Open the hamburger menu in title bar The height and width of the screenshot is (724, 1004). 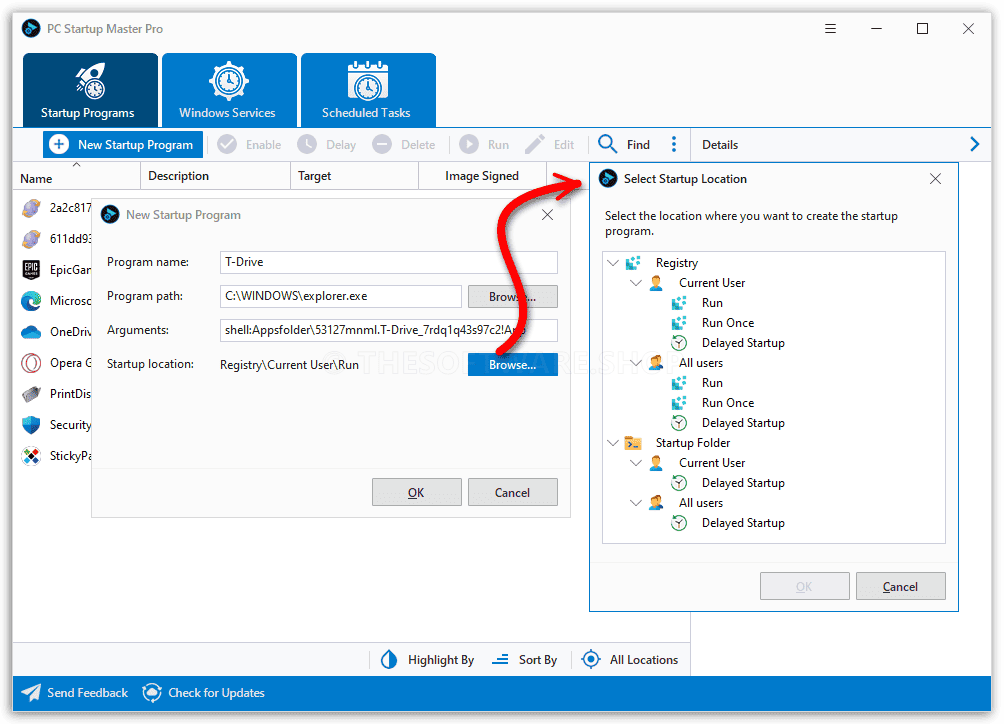[830, 29]
